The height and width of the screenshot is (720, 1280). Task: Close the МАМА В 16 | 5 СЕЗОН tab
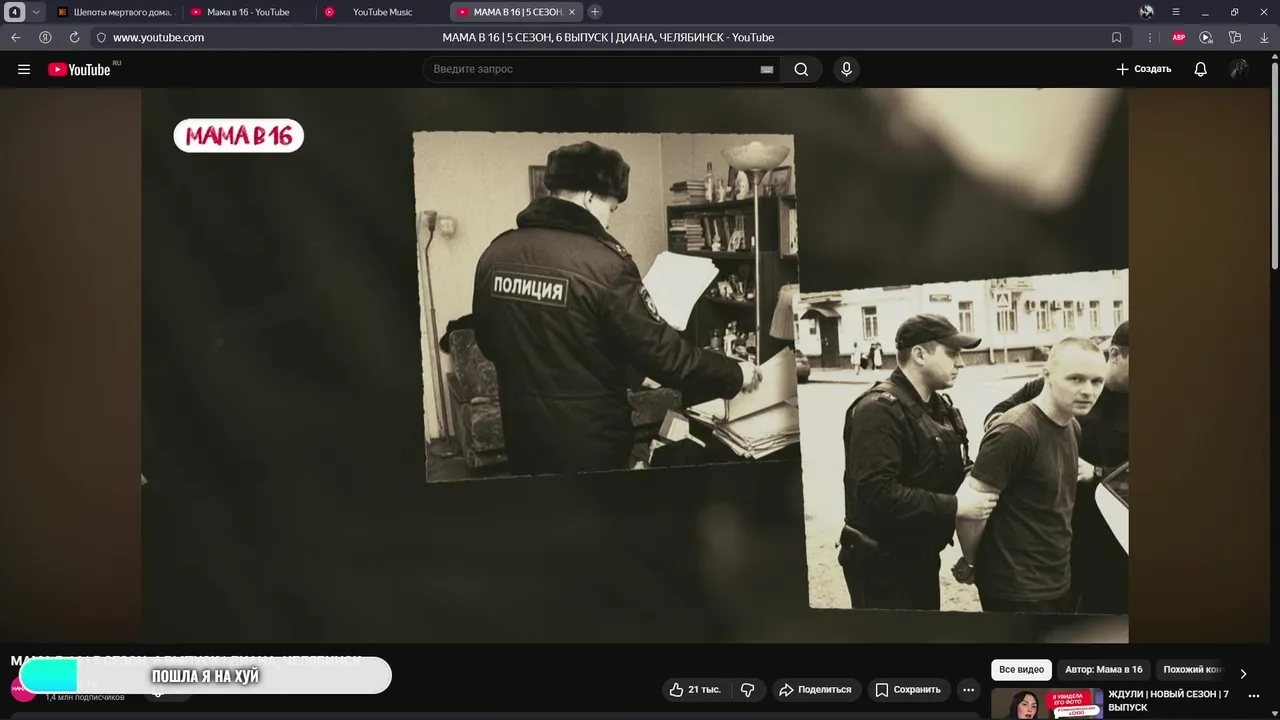(572, 12)
